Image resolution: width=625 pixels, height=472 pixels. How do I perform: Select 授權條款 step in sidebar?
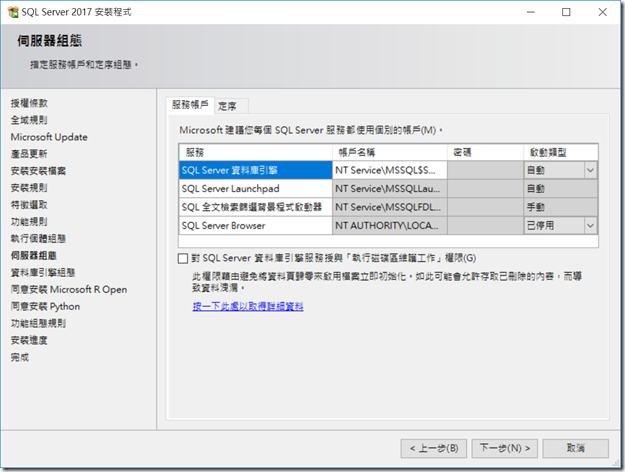[29, 103]
